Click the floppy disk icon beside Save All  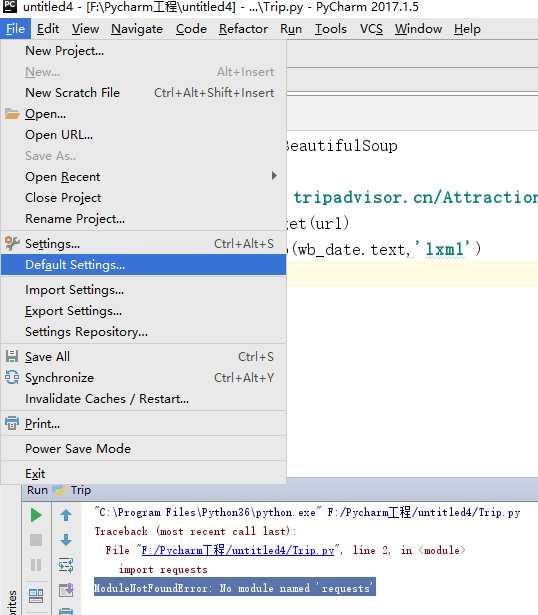12,356
